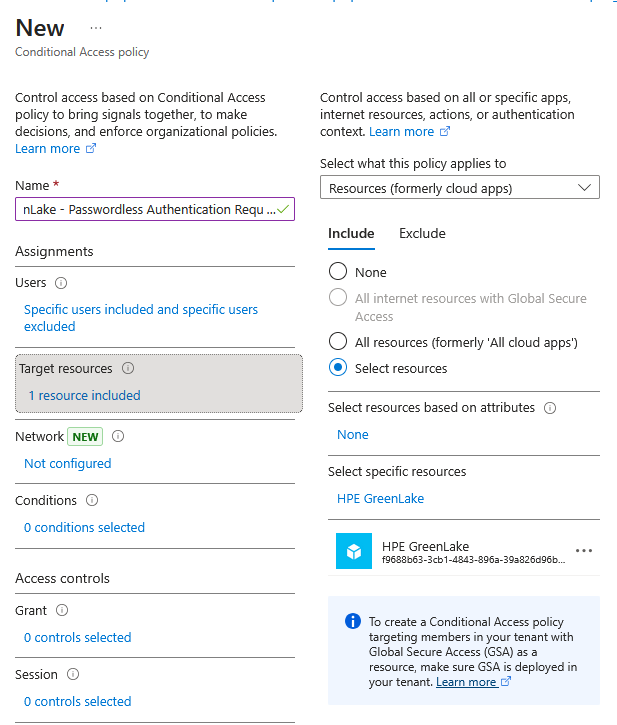This screenshot has height=725, width=617.
Task: Open the HPE GreenLake more options ellipsis
Action: click(x=584, y=551)
